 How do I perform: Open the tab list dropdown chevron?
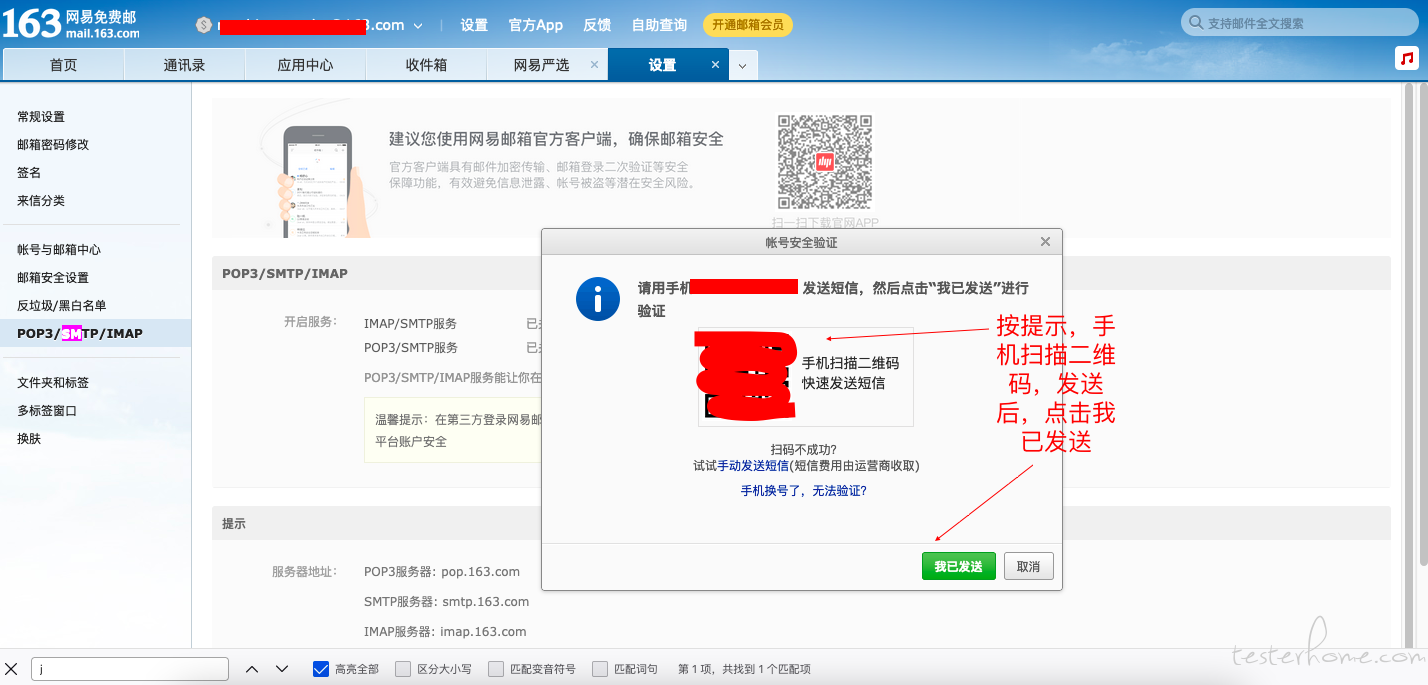click(742, 66)
